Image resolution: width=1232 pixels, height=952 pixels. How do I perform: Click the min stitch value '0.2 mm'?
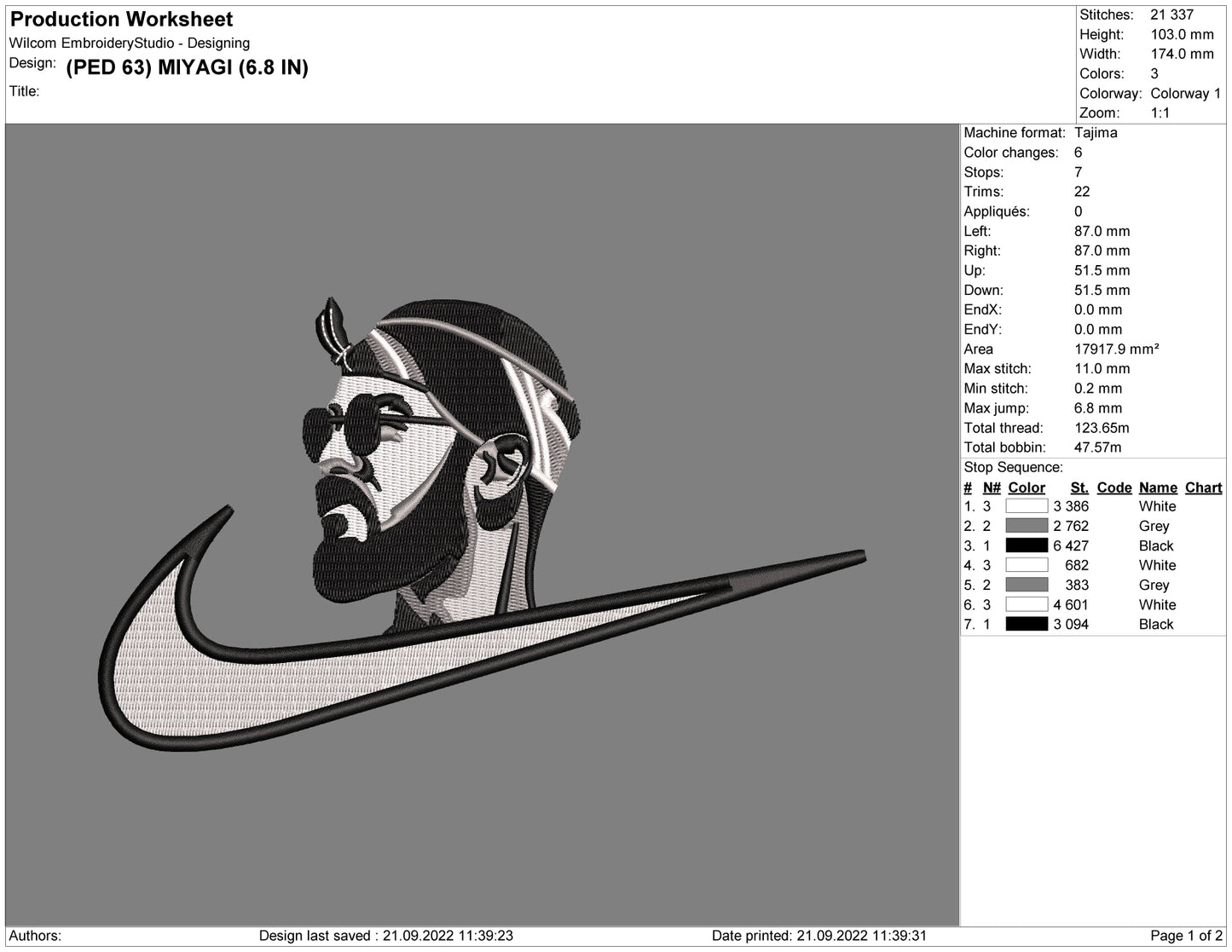[x=1098, y=388]
